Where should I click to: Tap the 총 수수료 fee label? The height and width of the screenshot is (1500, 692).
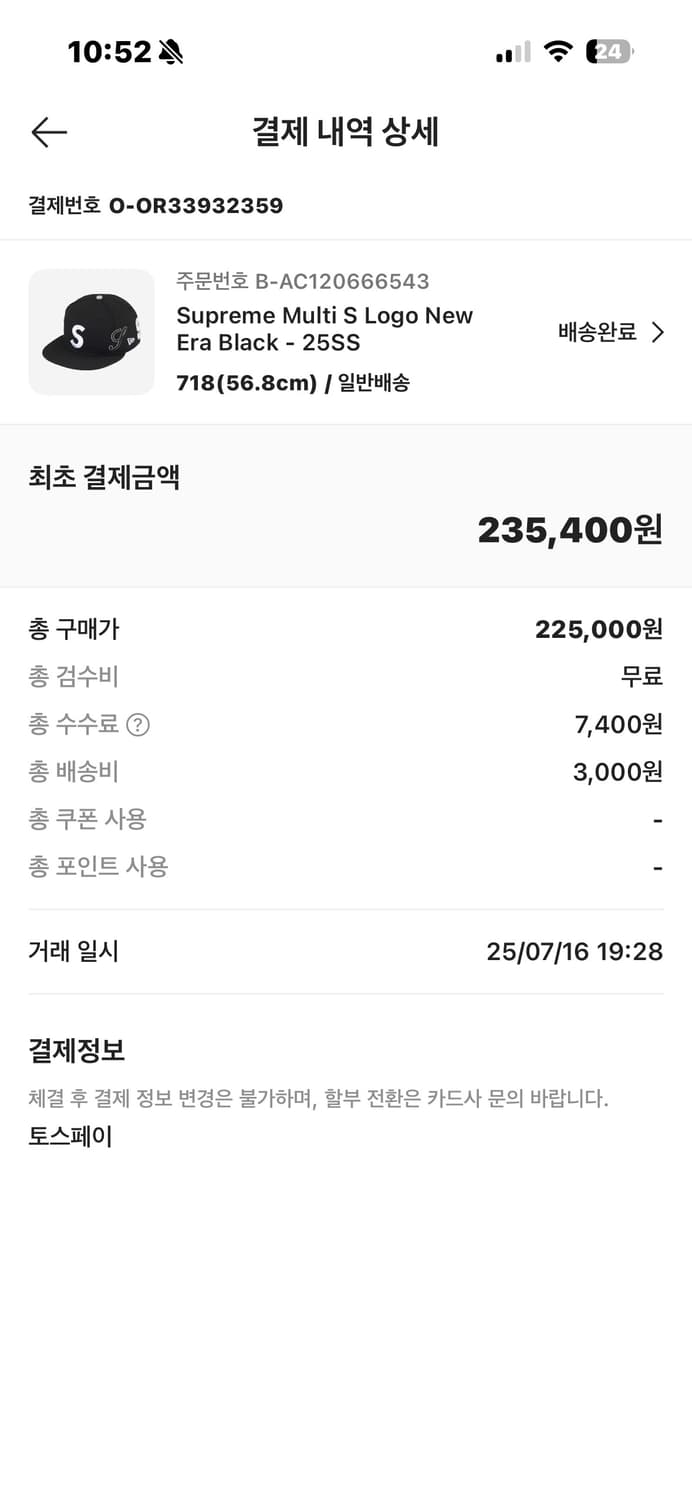(73, 724)
